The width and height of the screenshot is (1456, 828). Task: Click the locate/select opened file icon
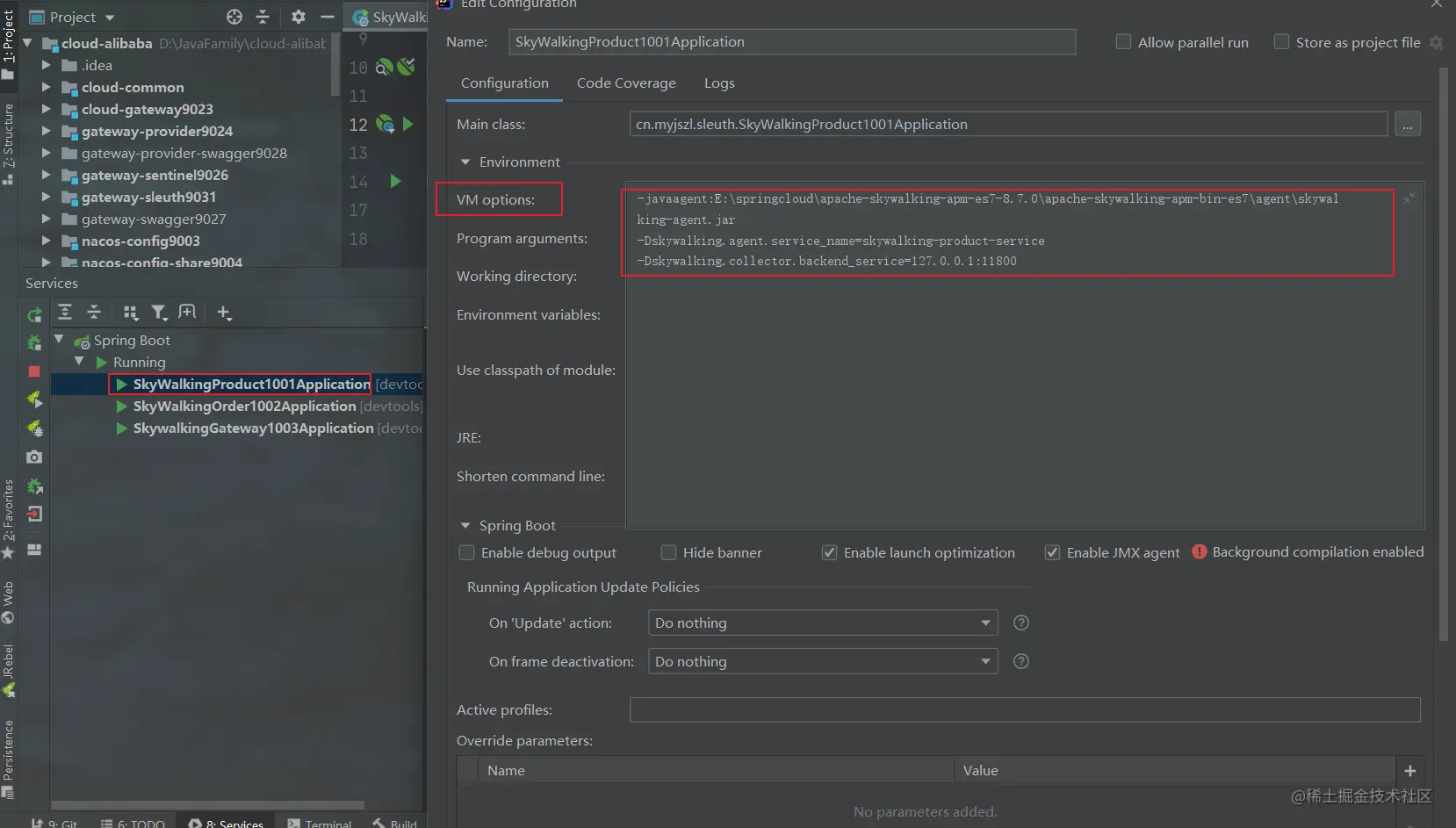coord(234,17)
